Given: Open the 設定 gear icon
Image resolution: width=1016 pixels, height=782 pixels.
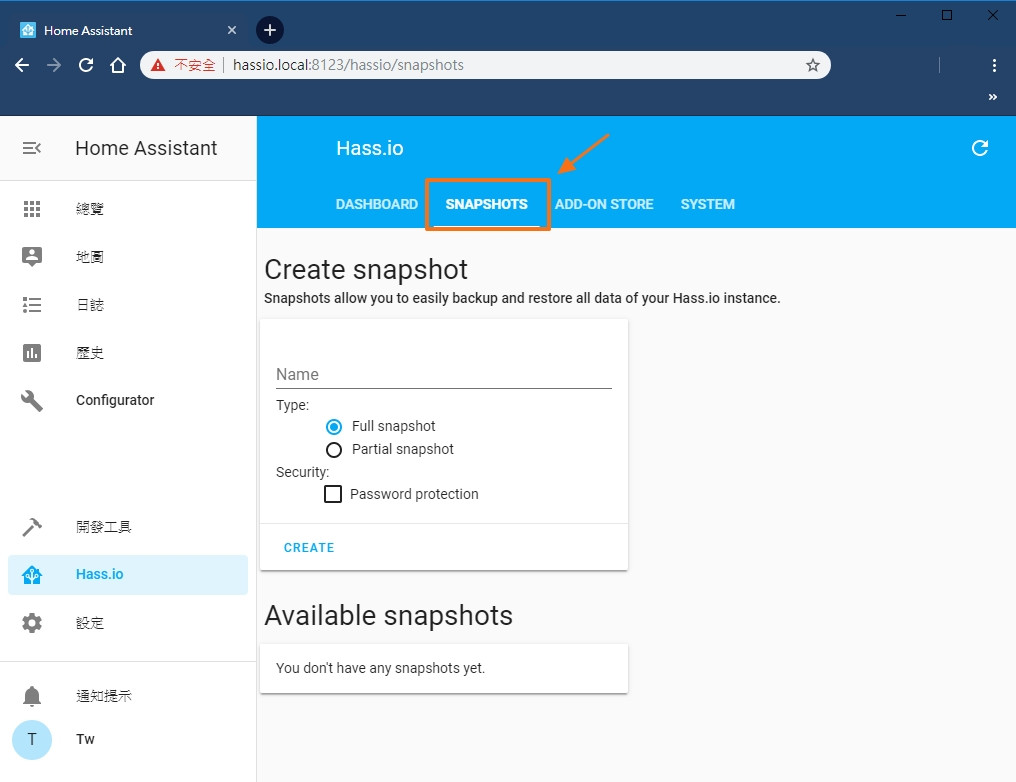Looking at the screenshot, I should (32, 623).
